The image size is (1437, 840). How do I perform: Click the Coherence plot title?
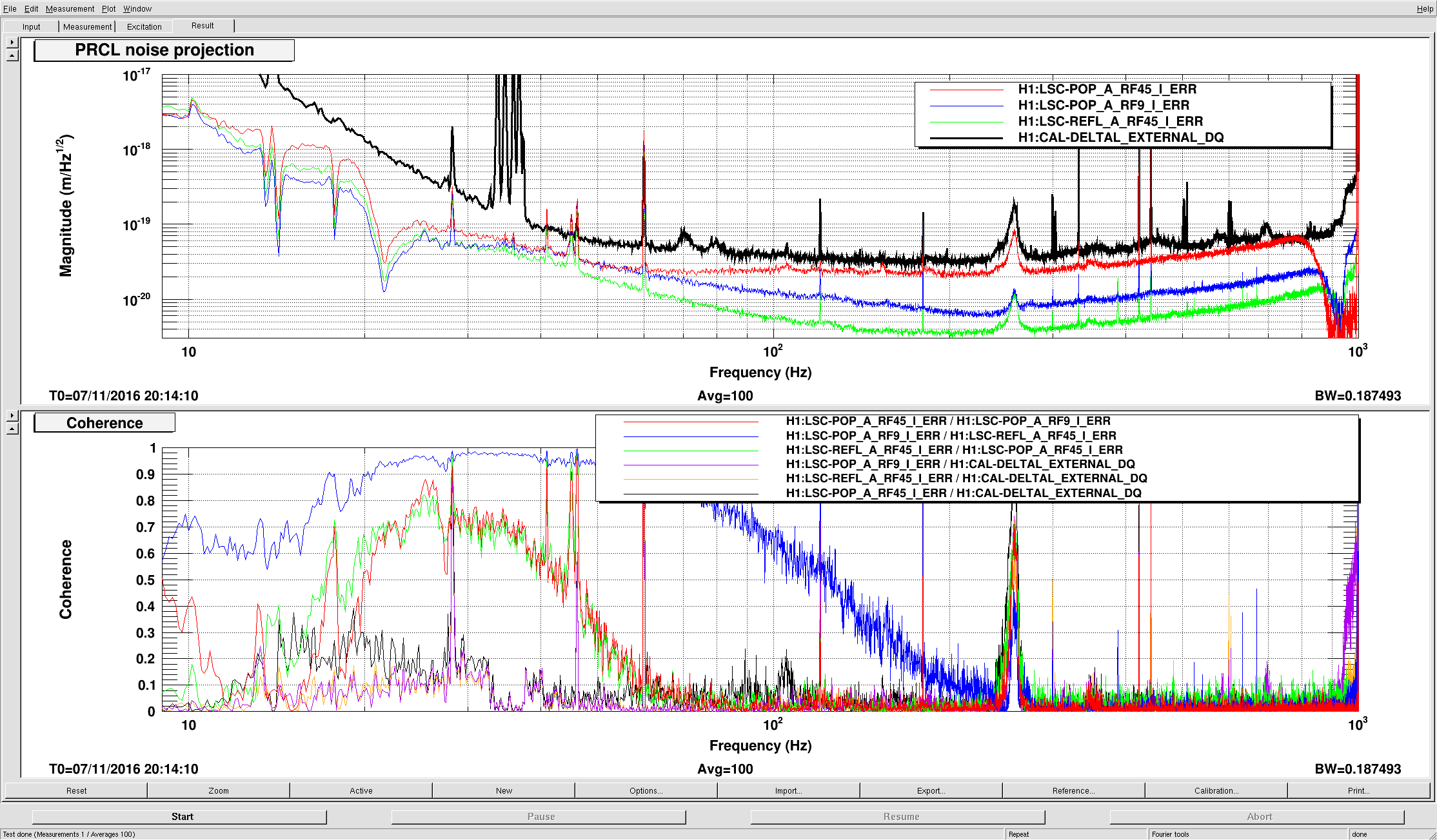104,423
